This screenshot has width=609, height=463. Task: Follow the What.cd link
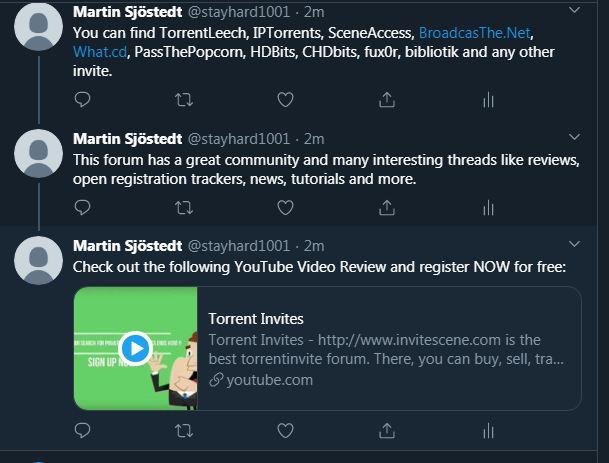pos(99,51)
